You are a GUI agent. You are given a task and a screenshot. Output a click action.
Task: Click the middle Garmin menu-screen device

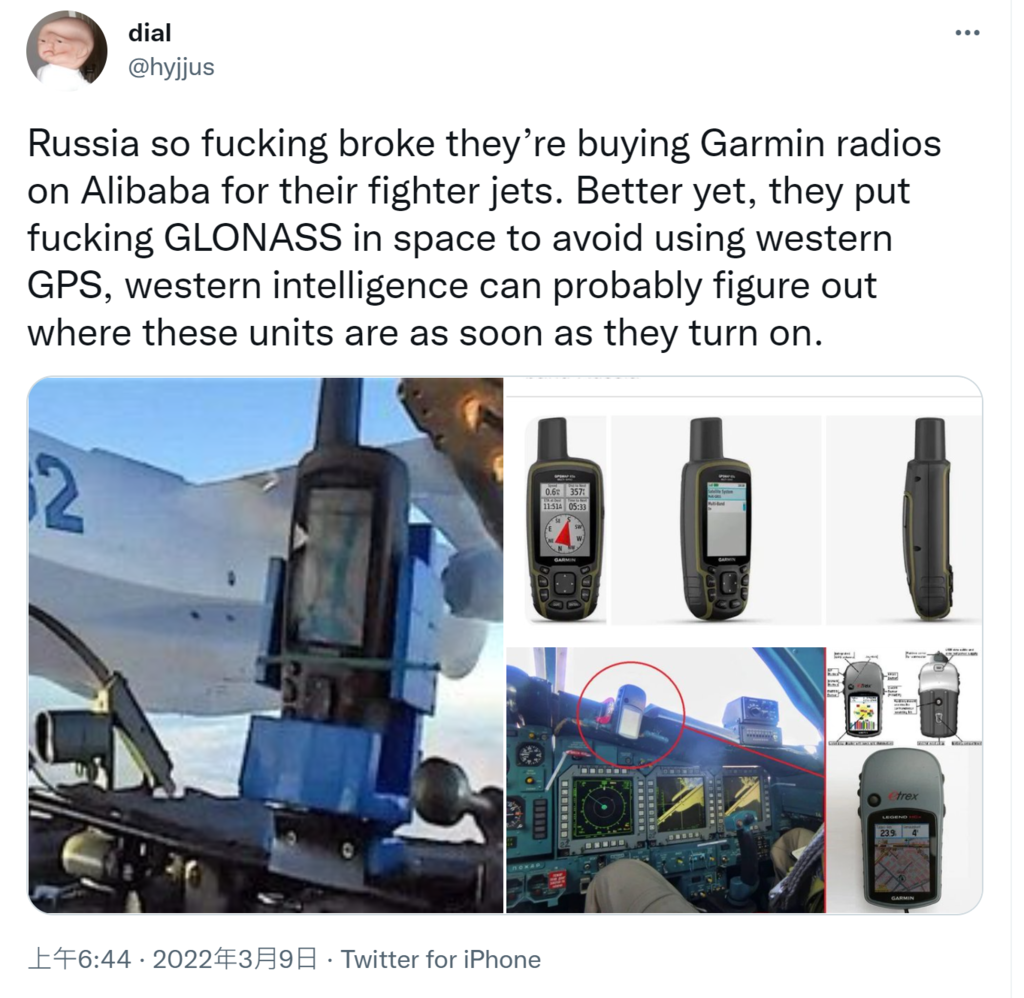716,519
